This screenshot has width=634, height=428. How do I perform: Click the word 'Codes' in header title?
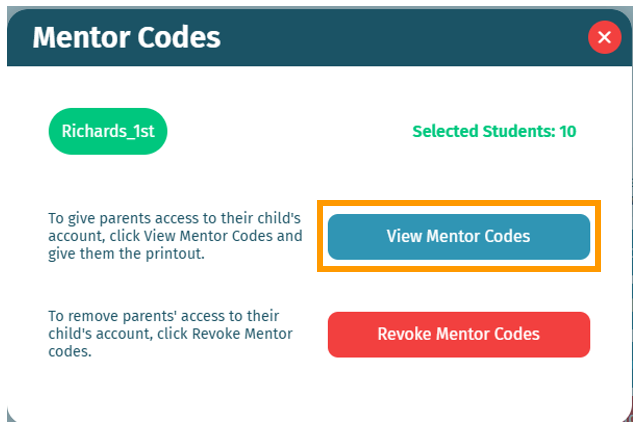point(179,37)
